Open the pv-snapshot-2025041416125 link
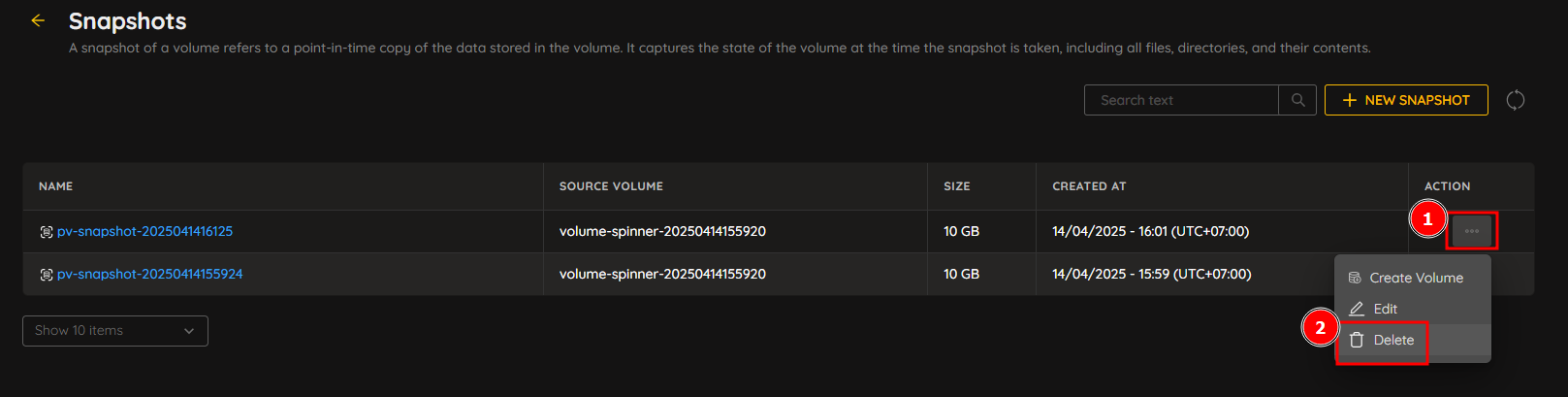The image size is (1568, 397). pos(144,232)
